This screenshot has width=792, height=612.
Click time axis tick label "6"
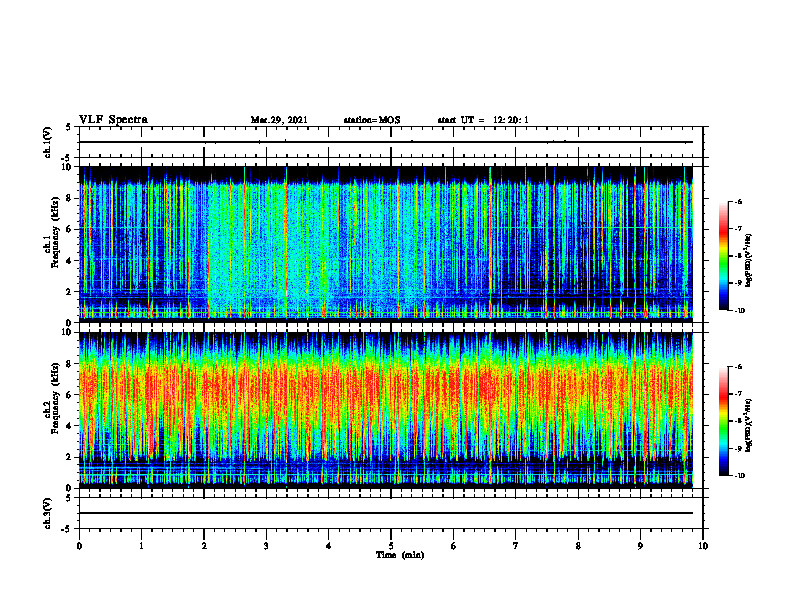(x=454, y=546)
